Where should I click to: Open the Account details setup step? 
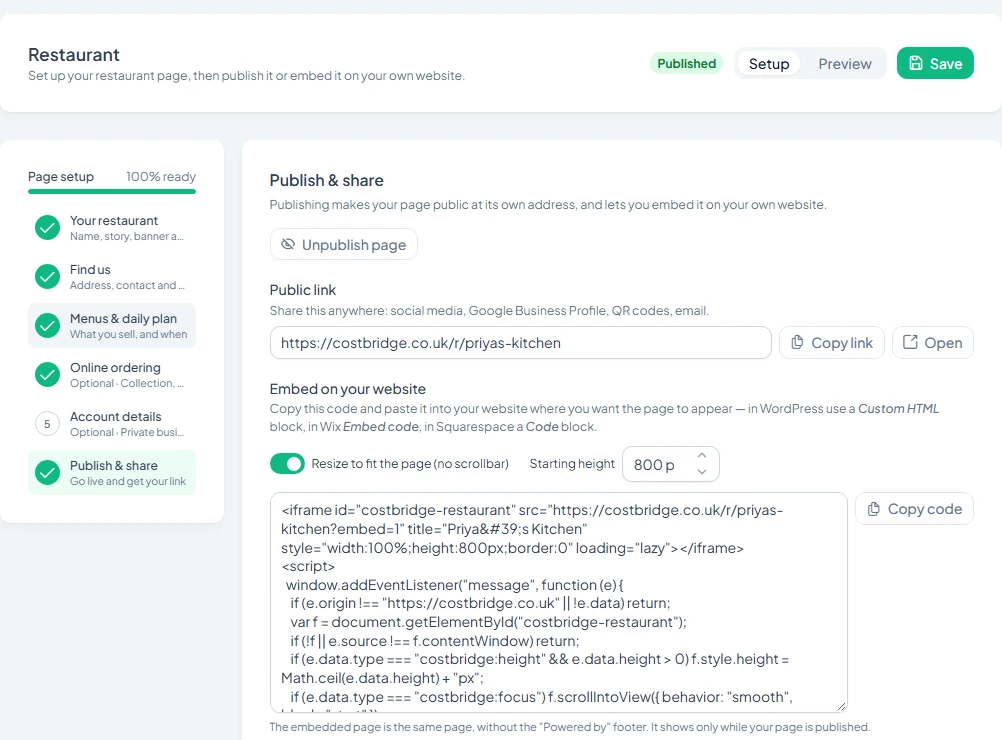tap(112, 424)
